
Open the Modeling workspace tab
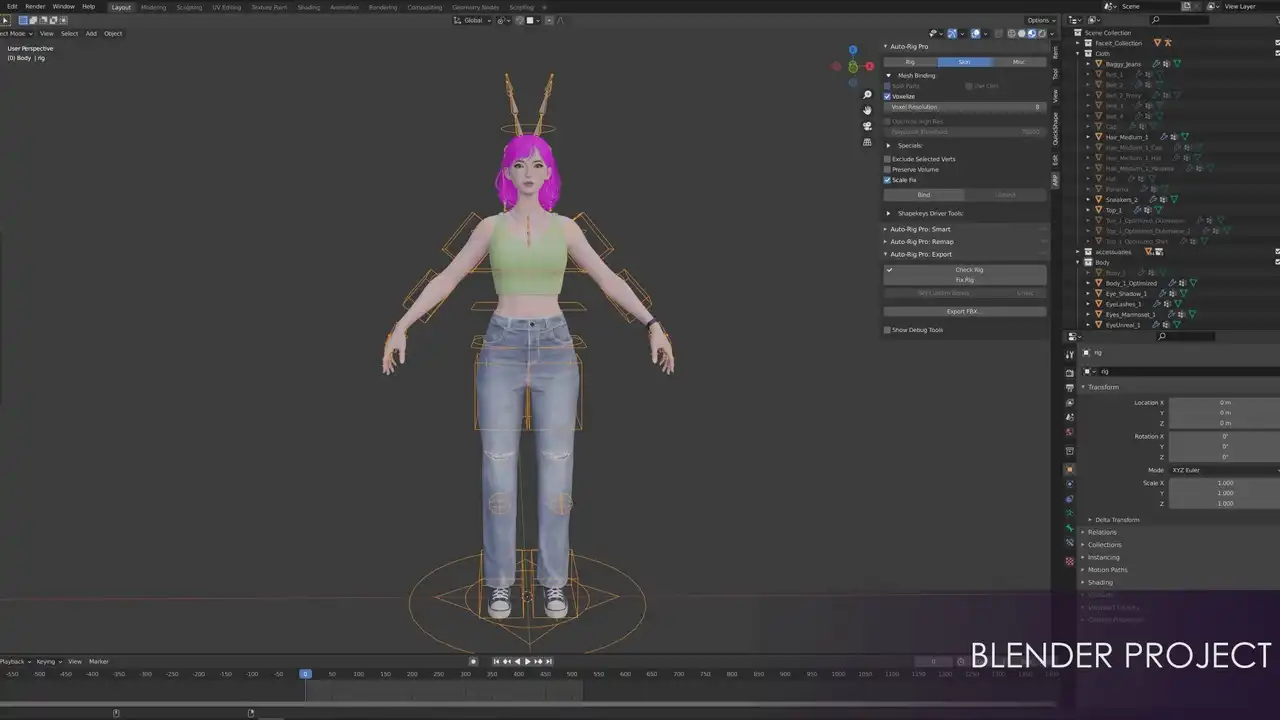tap(153, 7)
